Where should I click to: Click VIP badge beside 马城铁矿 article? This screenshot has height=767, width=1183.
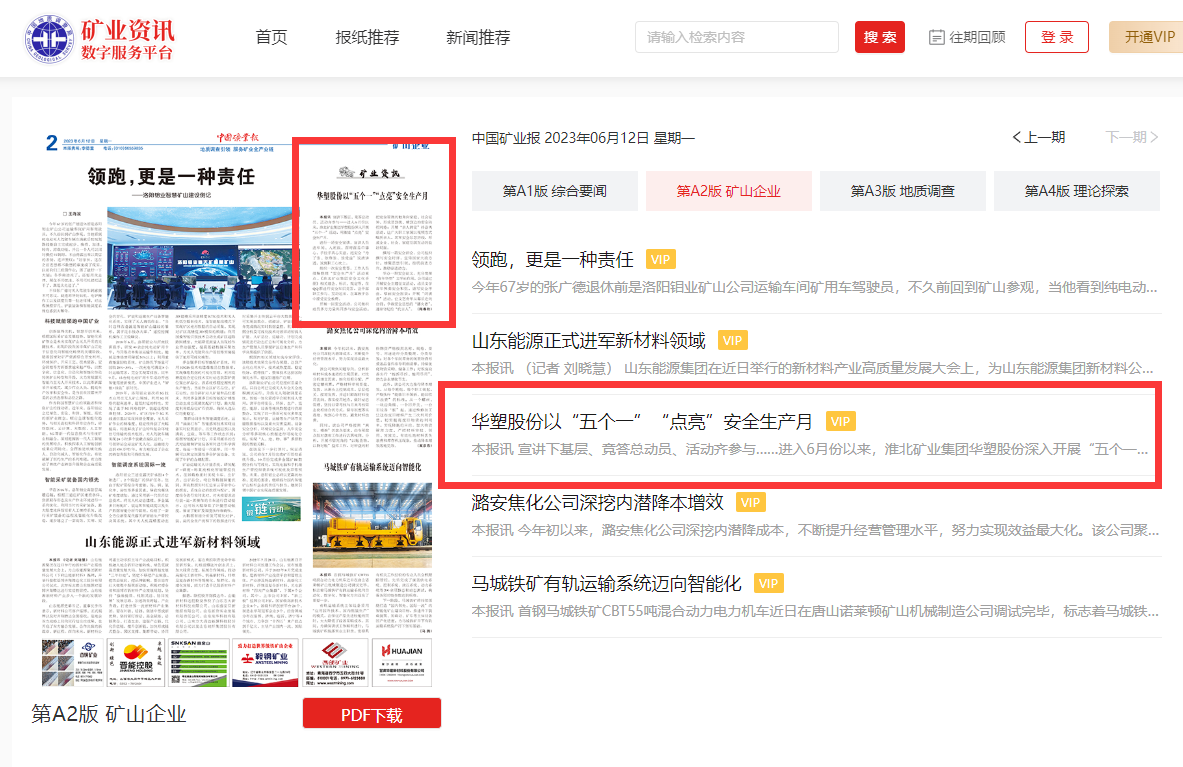767,583
